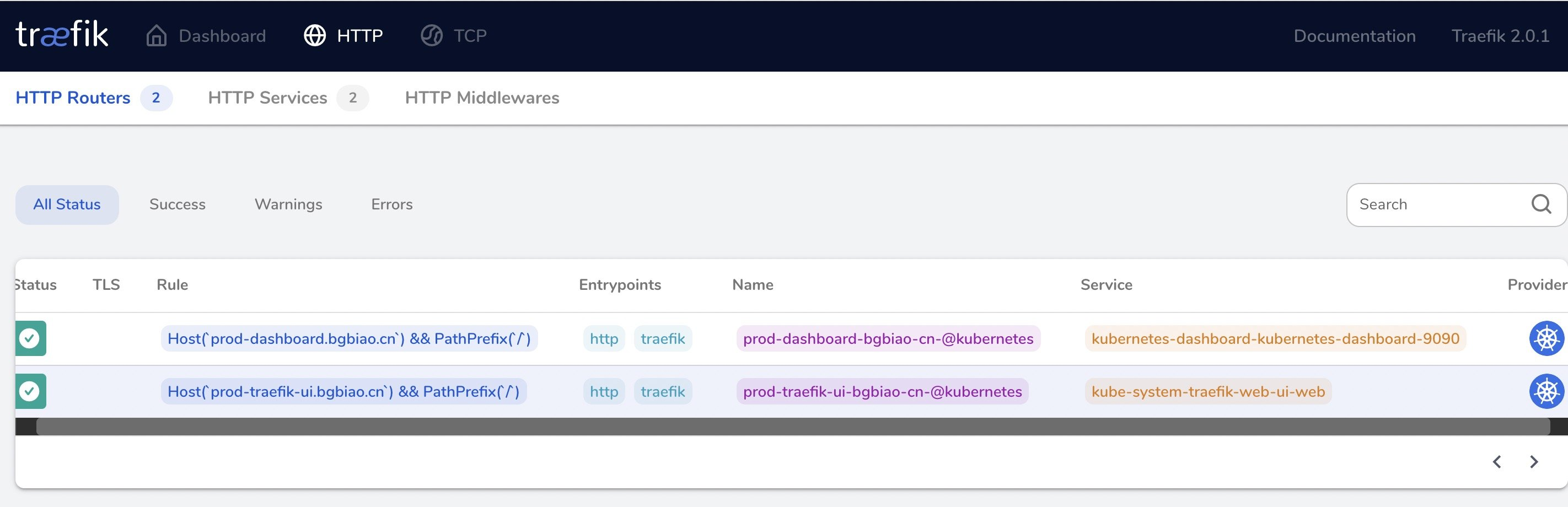Click success status icon for prod-dashboard router
Screen dimensions: 1568x507
click(x=30, y=338)
